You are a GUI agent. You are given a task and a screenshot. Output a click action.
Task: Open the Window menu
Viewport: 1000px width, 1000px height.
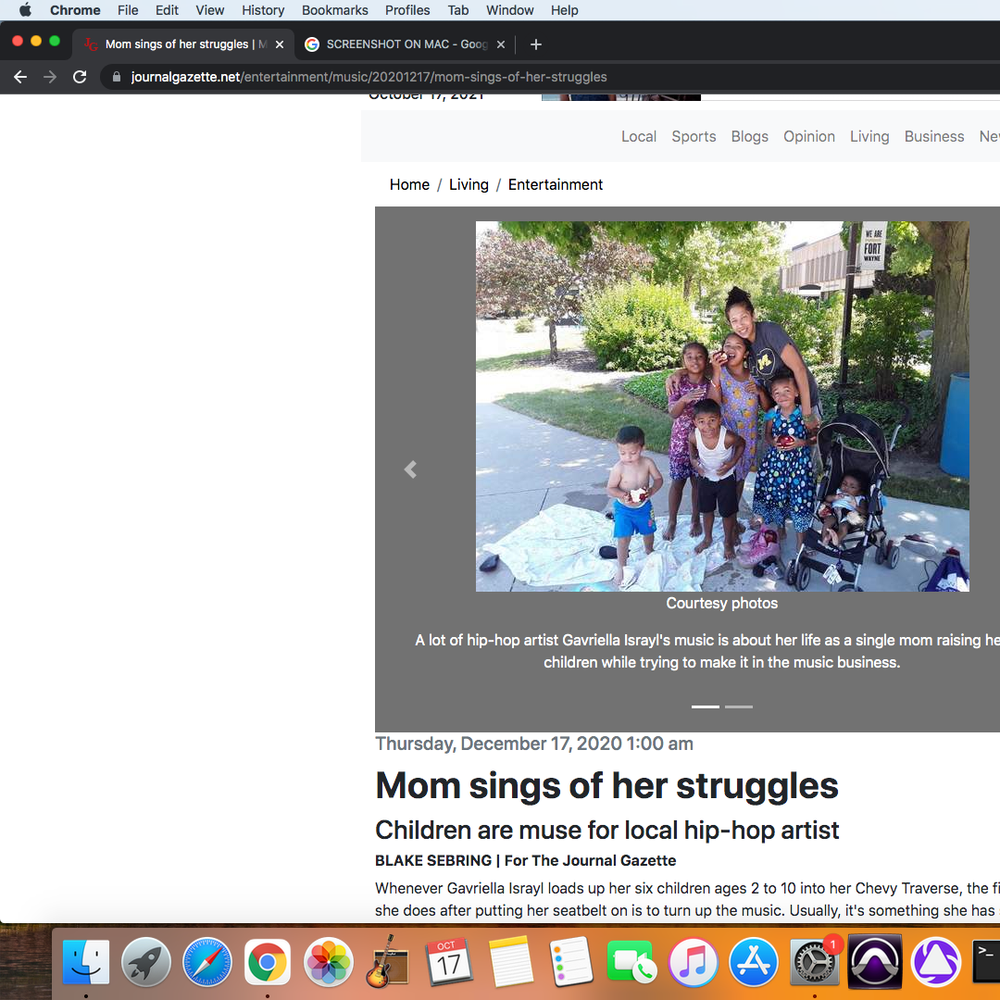[x=510, y=10]
